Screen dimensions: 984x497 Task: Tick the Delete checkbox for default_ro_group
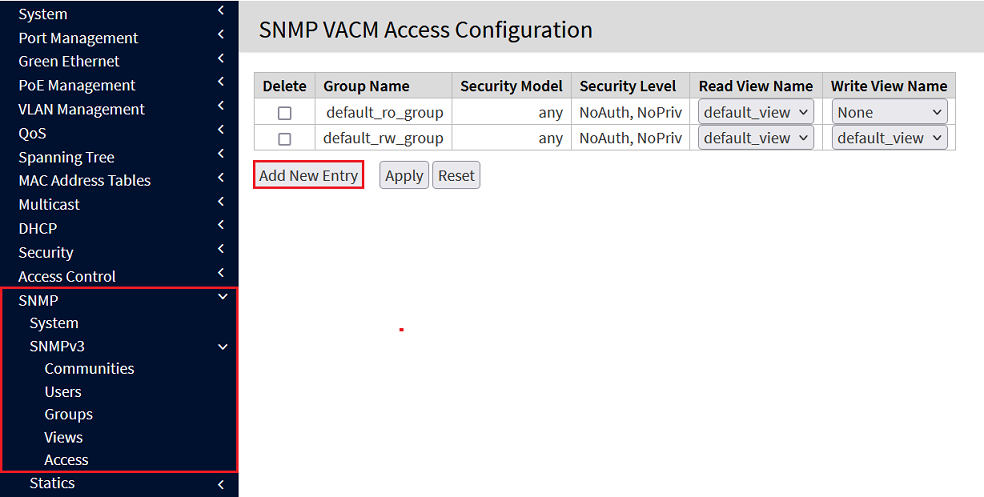click(285, 113)
